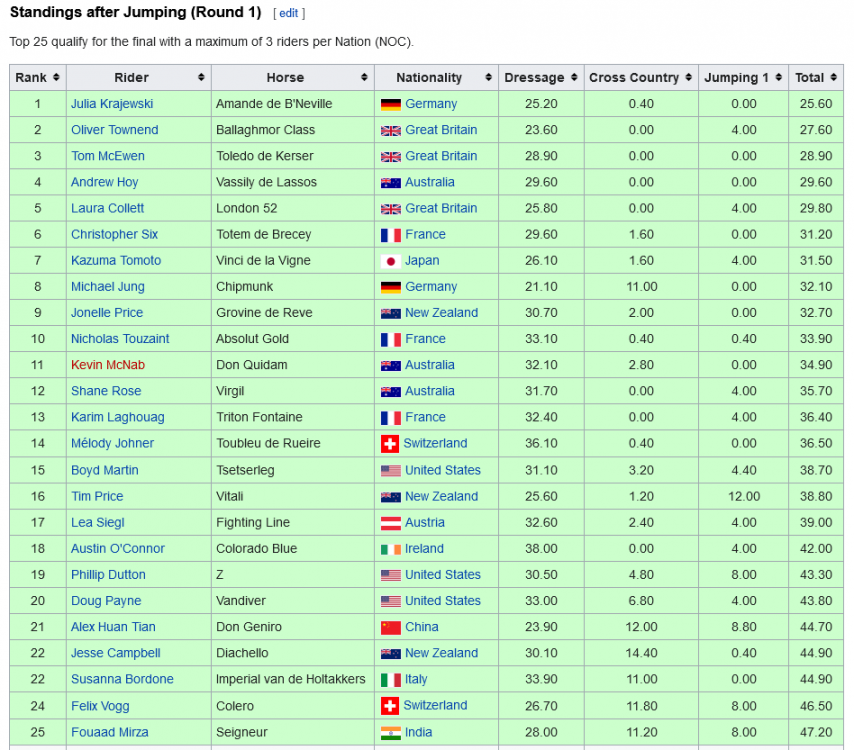Image resolution: width=854 pixels, height=750 pixels.
Task: Click Italy link for Susanna Bordone
Action: pyautogui.click(x=416, y=679)
